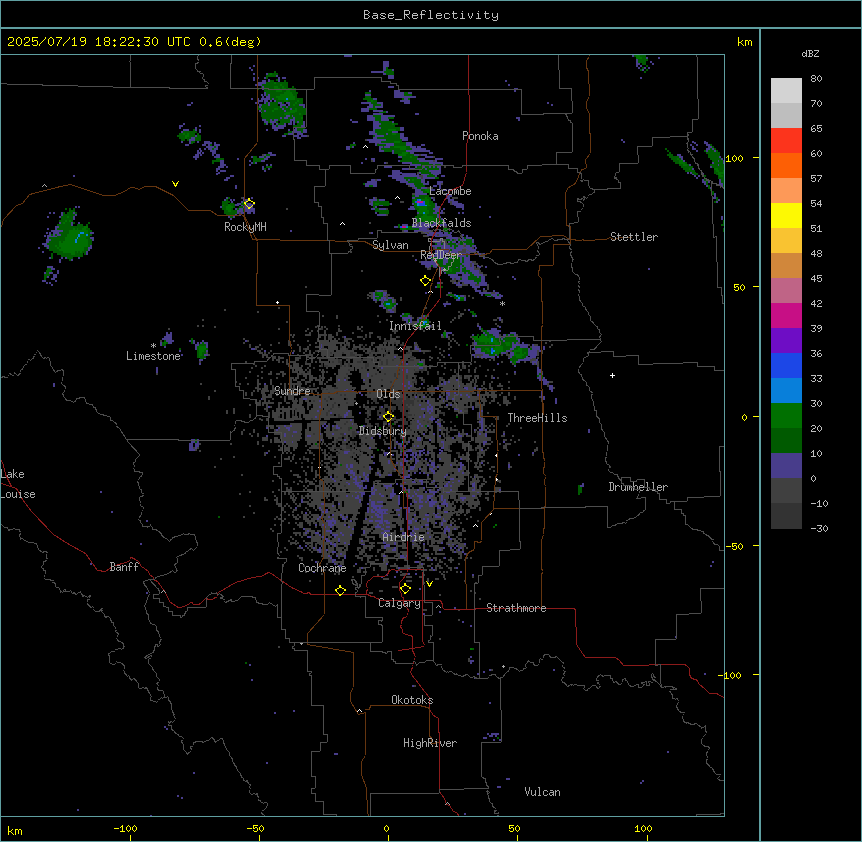
Task: Click the yellow V marker northwest of RockyMH
Action: click(175, 184)
